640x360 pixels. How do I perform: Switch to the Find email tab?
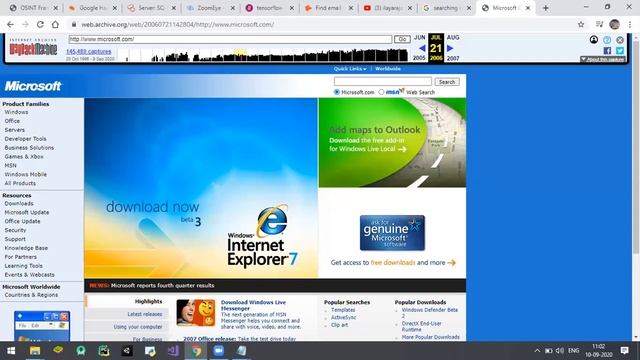[x=329, y=8]
